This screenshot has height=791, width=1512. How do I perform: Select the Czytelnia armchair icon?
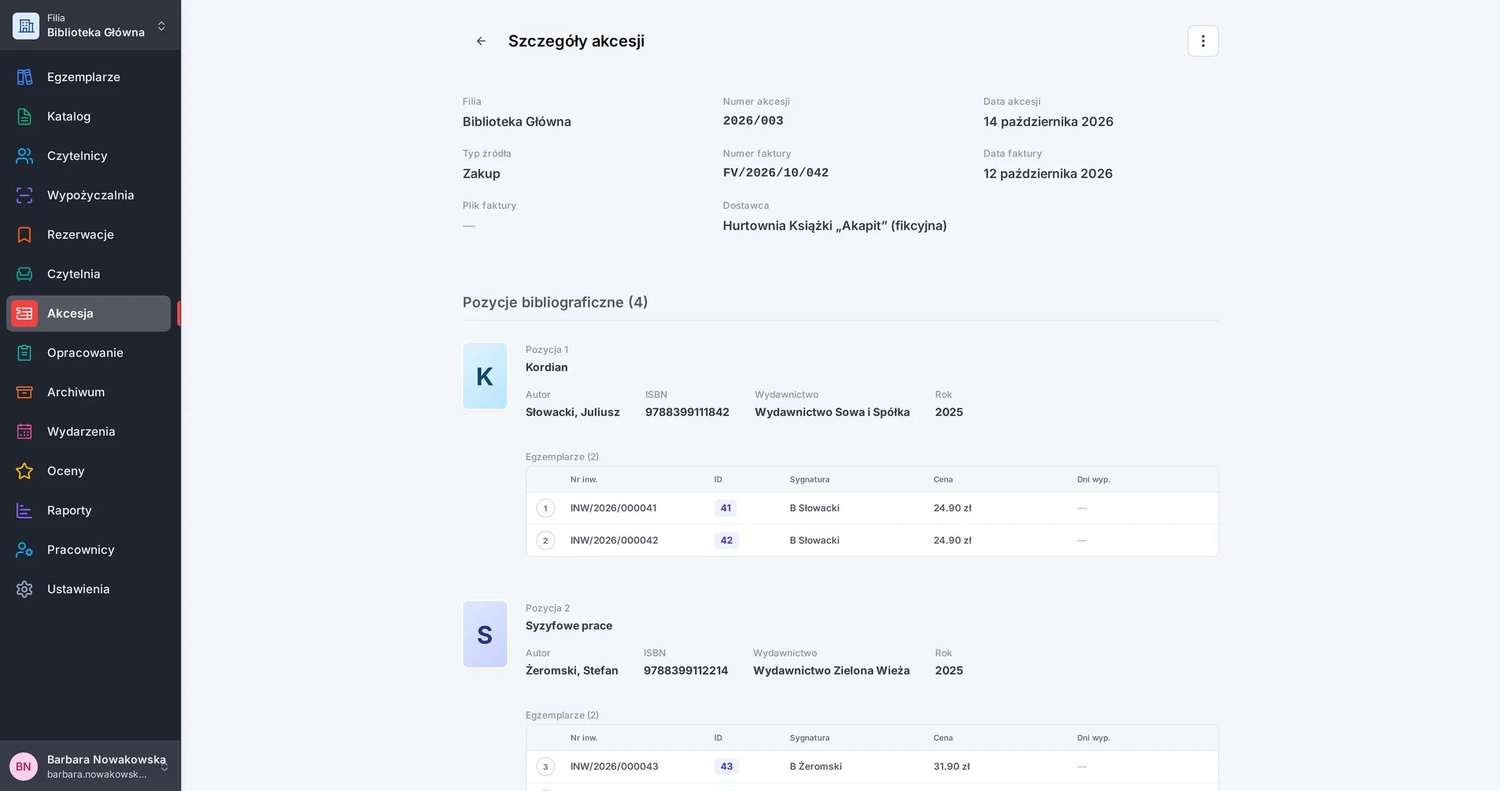point(25,274)
